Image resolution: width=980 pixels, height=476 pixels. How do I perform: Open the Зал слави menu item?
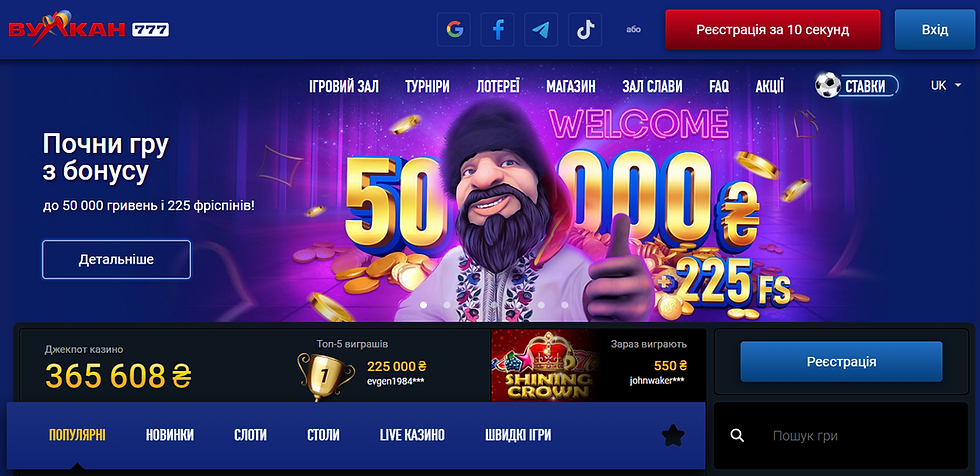(x=652, y=87)
